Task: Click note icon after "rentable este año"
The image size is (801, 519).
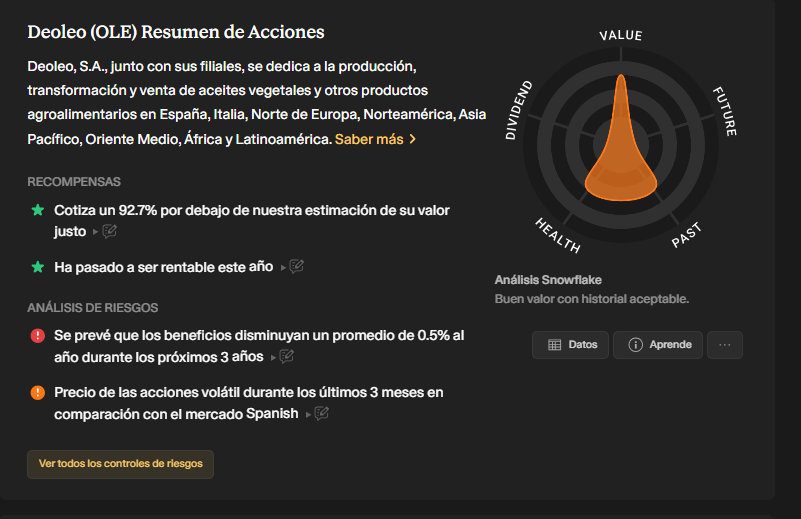Action: pos(297,267)
